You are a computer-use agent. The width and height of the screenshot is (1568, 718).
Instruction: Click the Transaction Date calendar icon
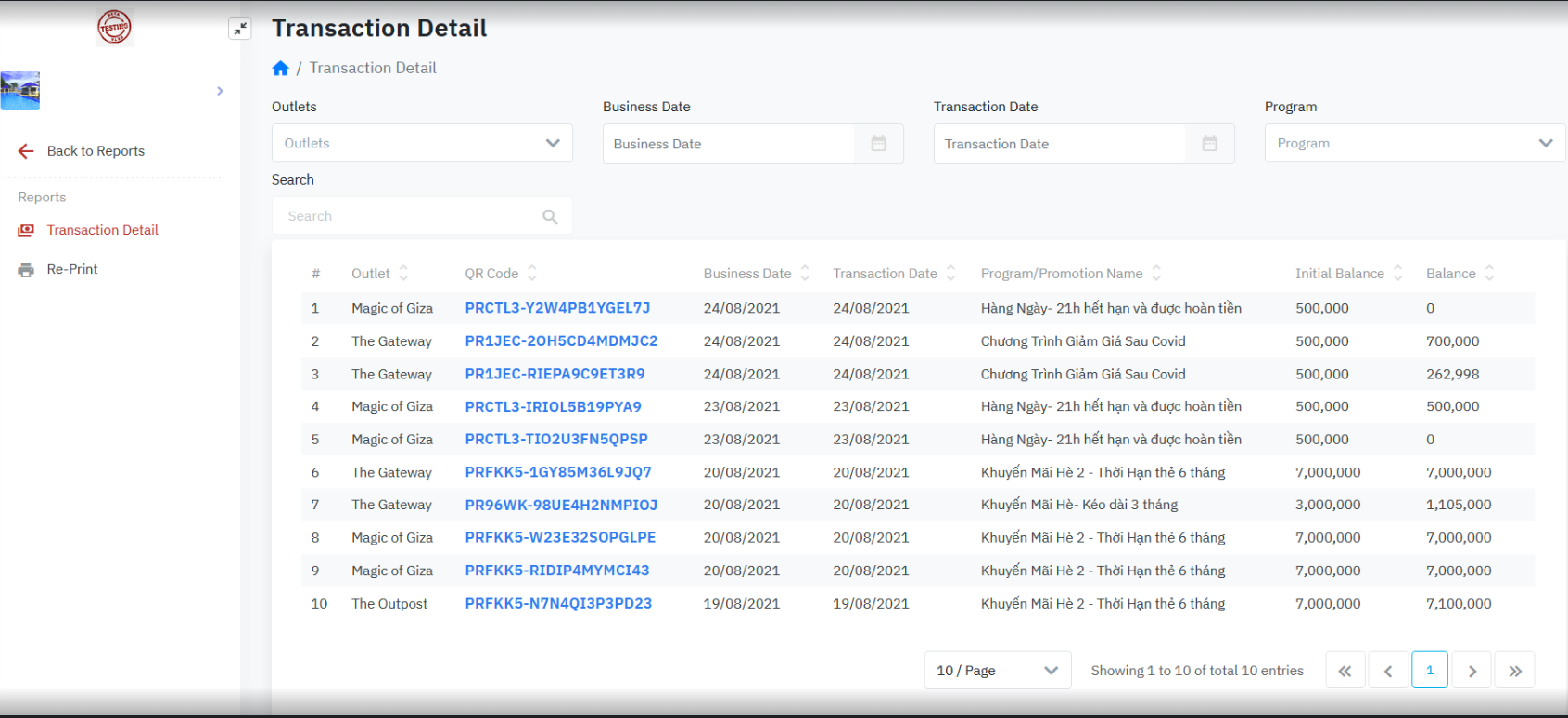1209,144
